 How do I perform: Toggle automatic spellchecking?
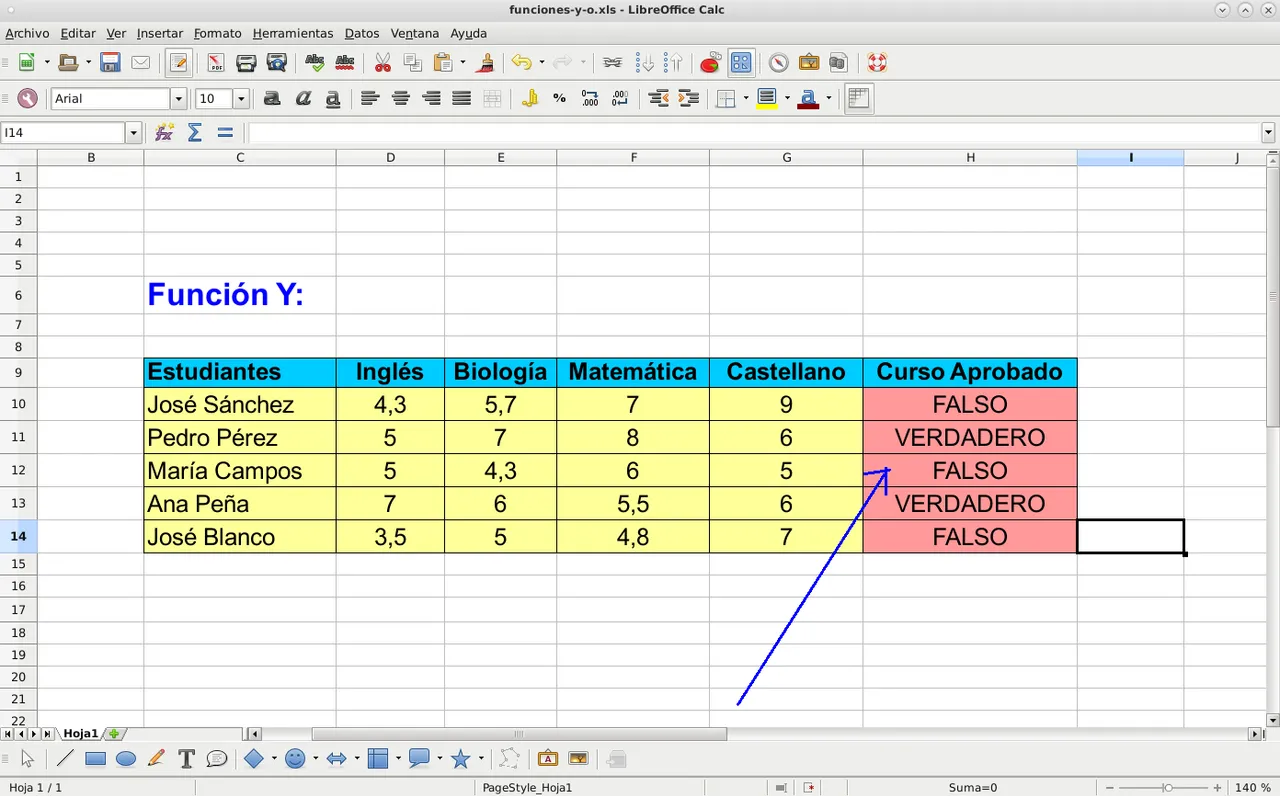pos(345,62)
